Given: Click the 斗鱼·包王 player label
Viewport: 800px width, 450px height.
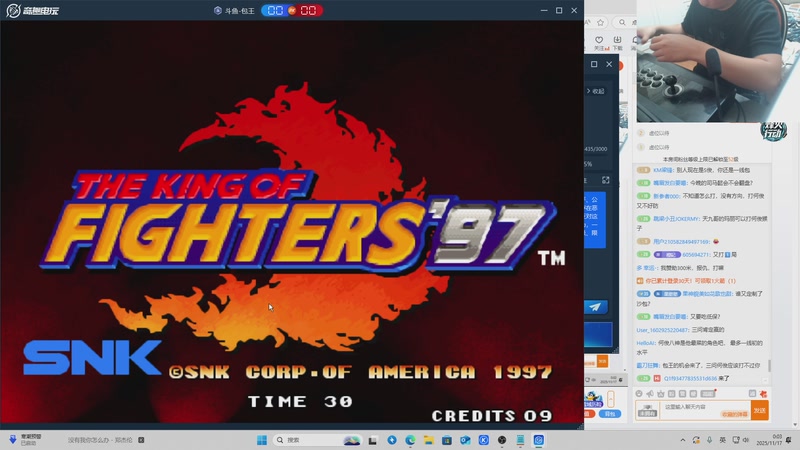Looking at the screenshot, I should [x=234, y=11].
